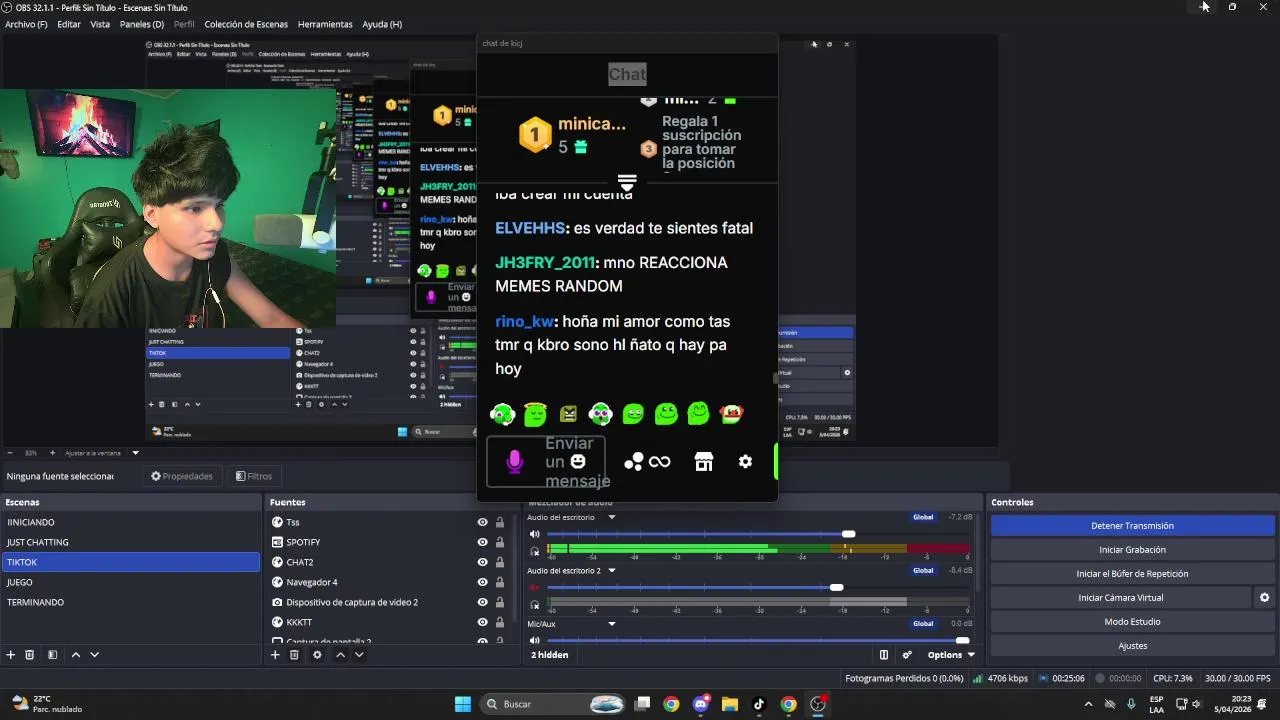Hide the CHAT2 source
This screenshot has width=1280, height=720.
click(x=482, y=562)
